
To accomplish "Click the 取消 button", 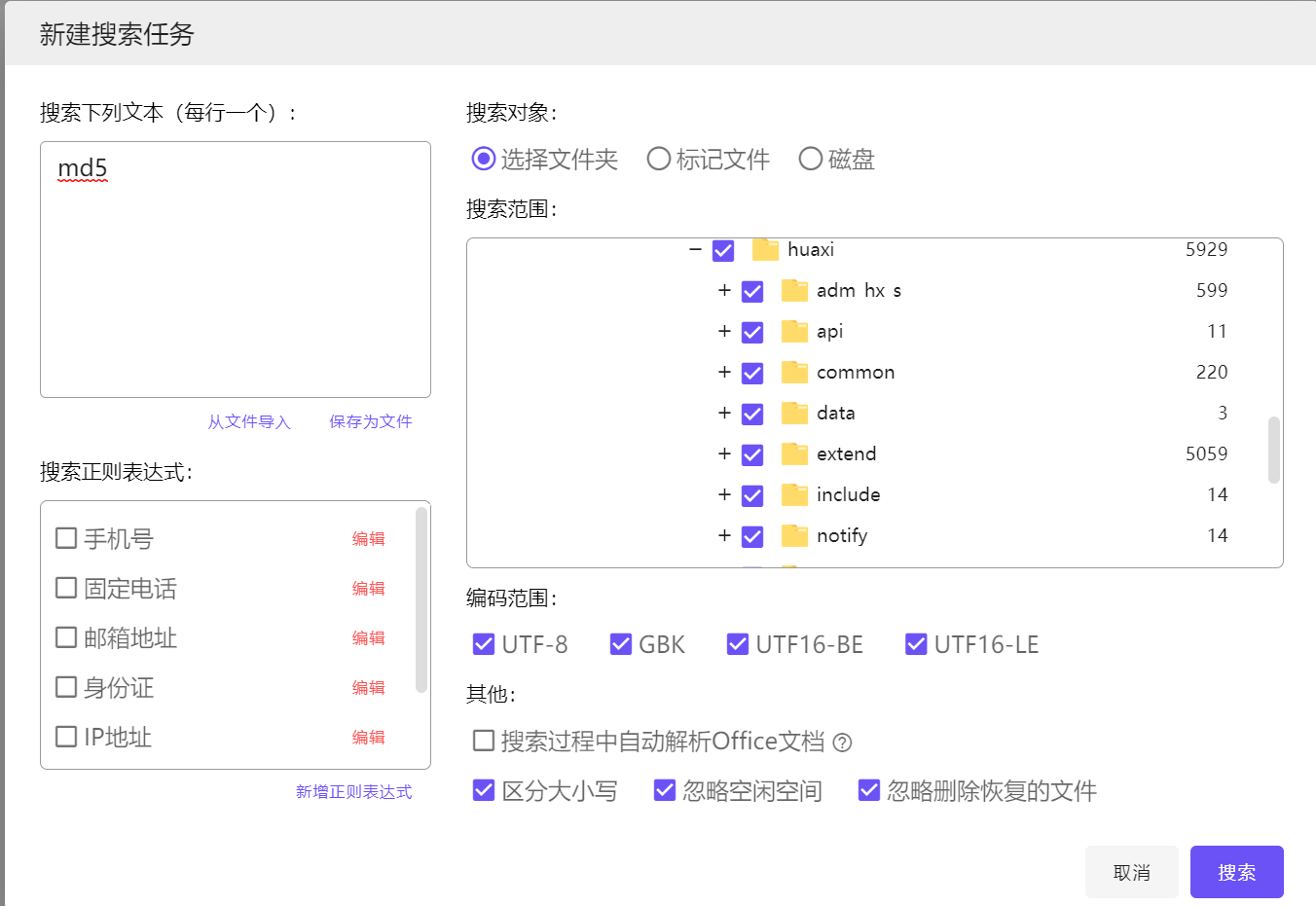I will 1131,872.
